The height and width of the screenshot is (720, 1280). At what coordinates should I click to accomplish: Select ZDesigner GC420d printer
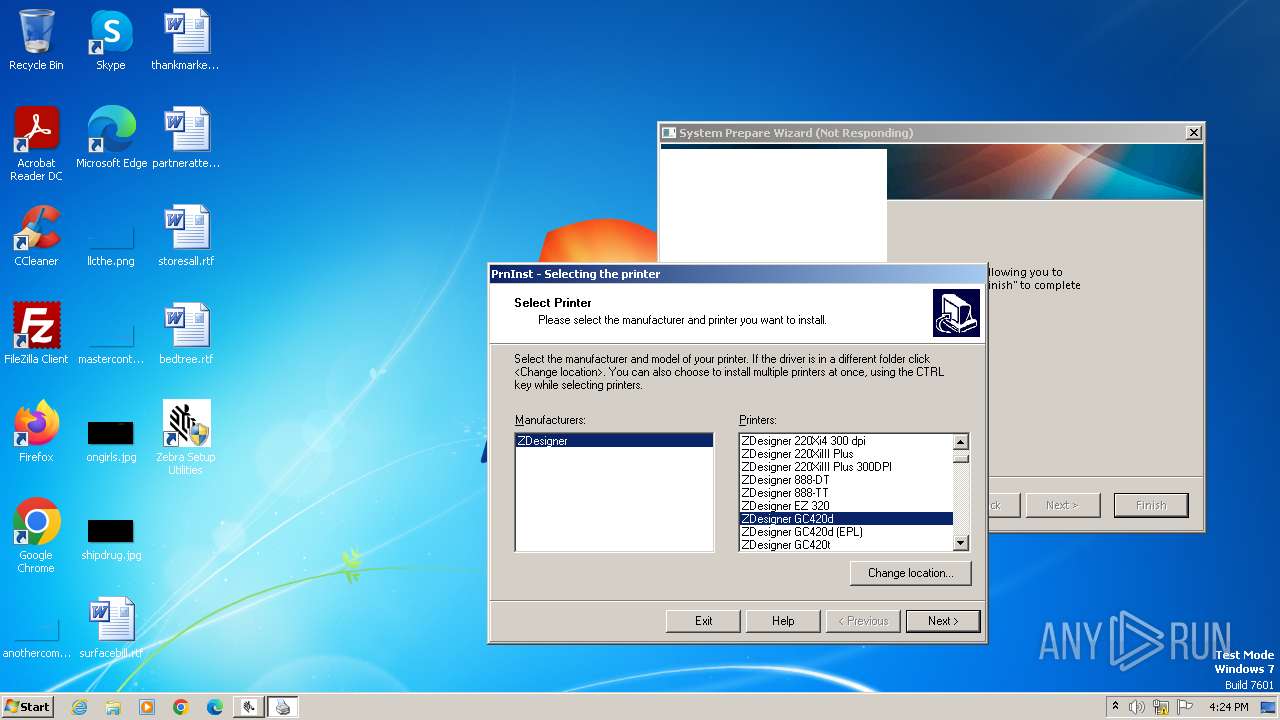[x=846, y=518]
